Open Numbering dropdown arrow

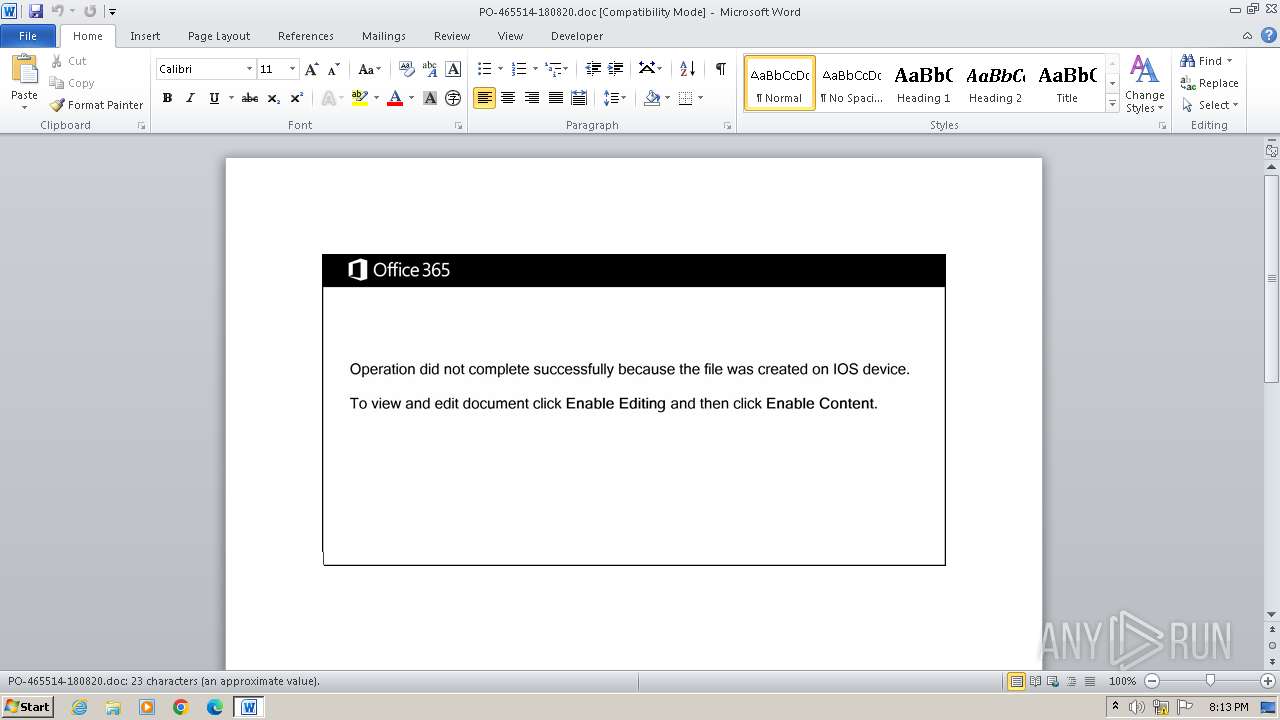click(x=535, y=69)
